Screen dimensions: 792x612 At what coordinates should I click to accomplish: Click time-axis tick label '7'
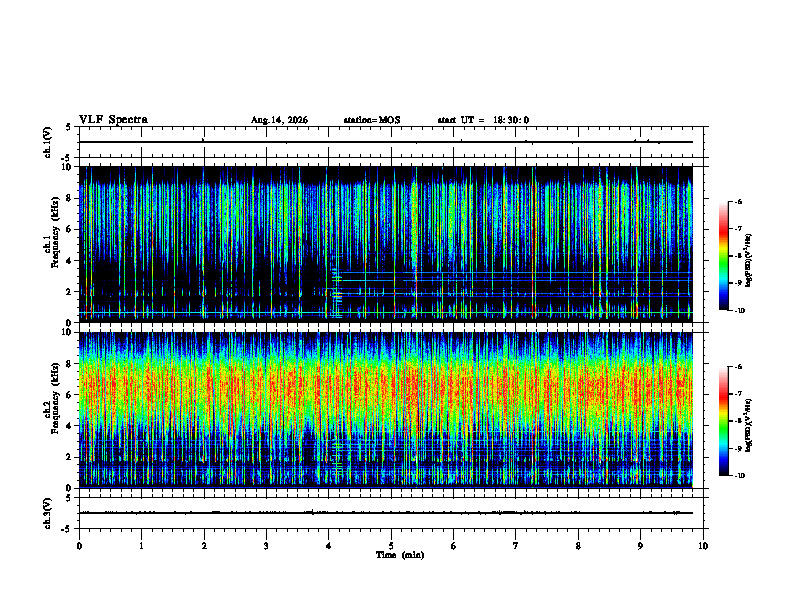tap(516, 545)
